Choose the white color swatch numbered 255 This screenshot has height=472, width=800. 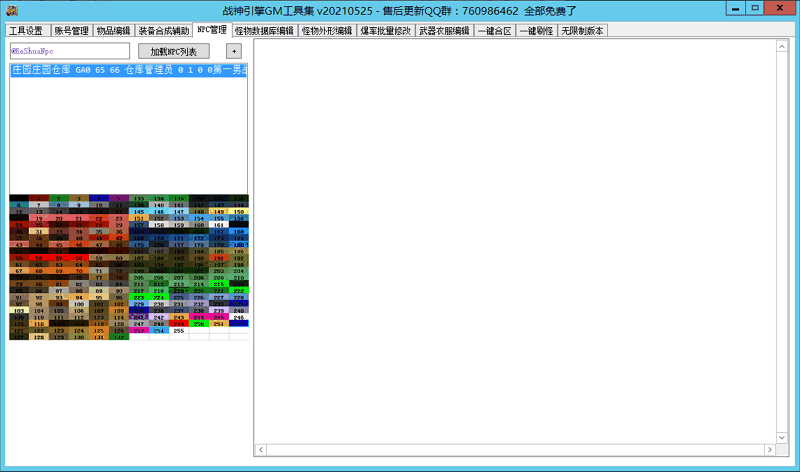178,331
